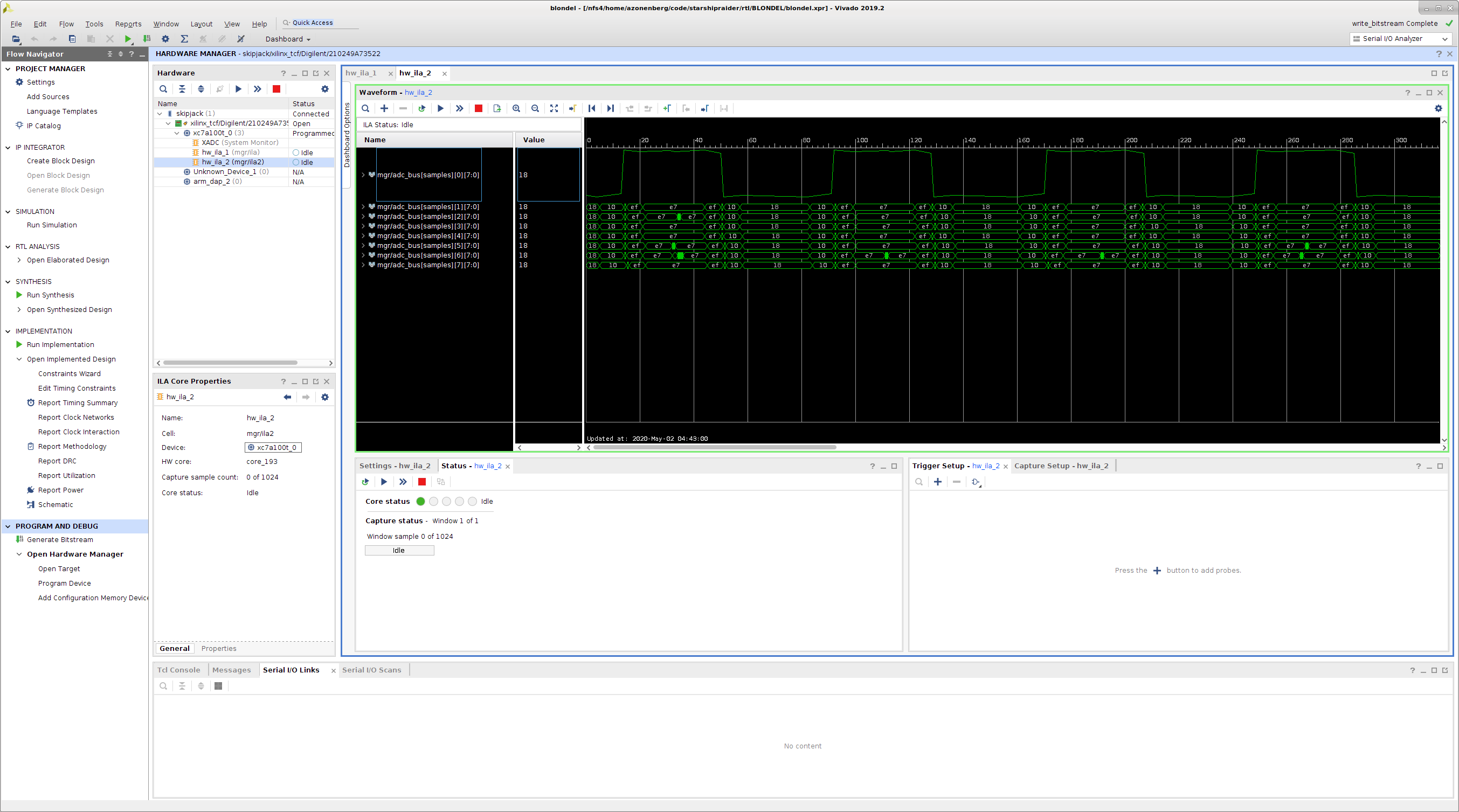Run trigger immediate in Hardware panel toolbar

coord(257,89)
